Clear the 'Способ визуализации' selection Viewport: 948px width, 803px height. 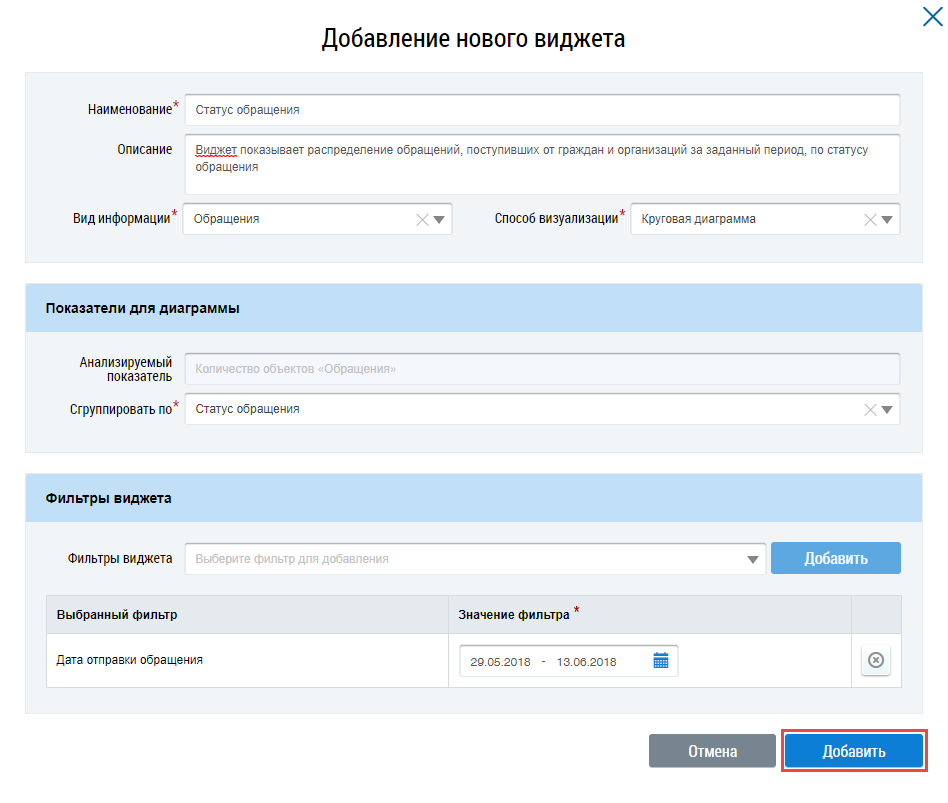tap(870, 220)
